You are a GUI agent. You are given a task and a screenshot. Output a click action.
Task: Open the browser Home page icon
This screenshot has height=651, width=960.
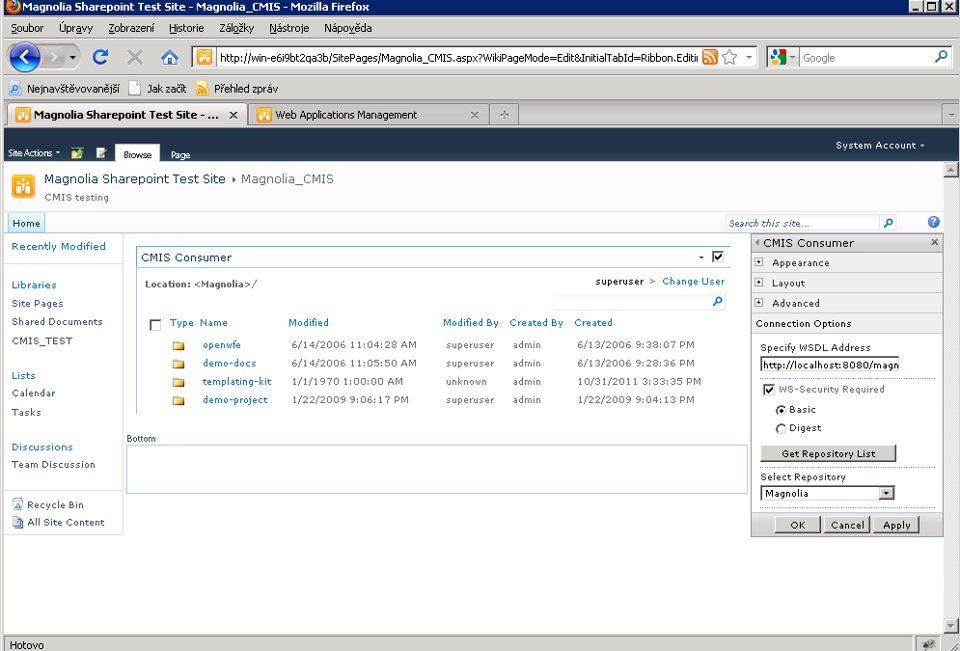click(170, 58)
